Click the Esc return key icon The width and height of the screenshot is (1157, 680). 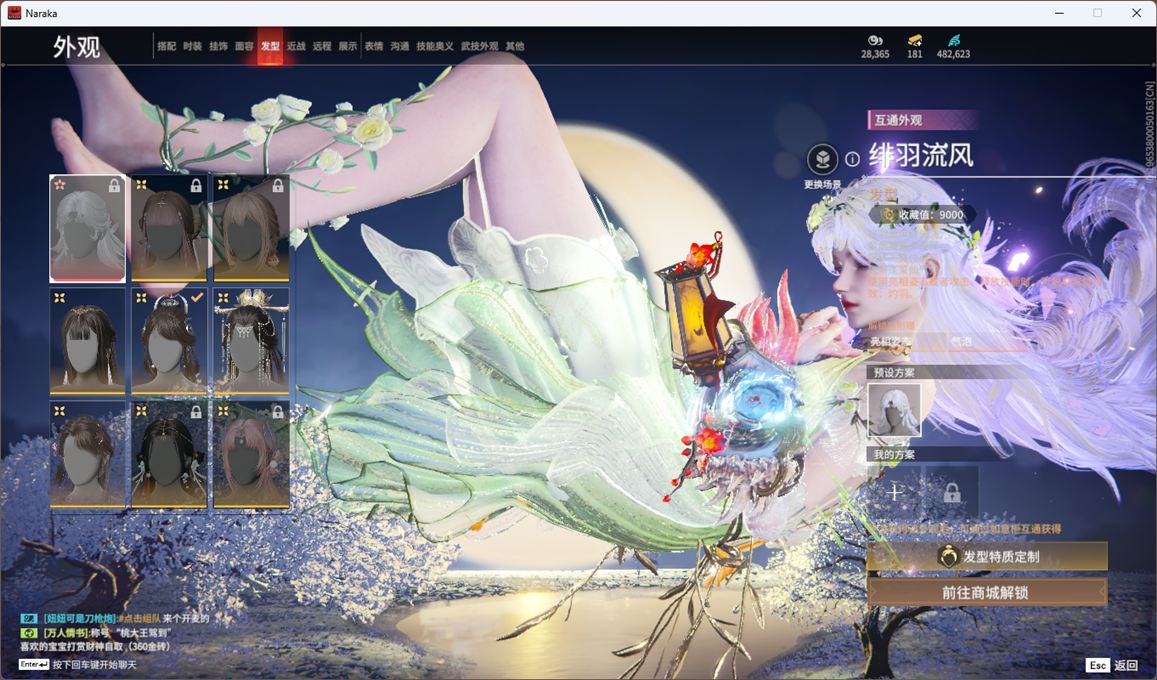(x=1097, y=665)
